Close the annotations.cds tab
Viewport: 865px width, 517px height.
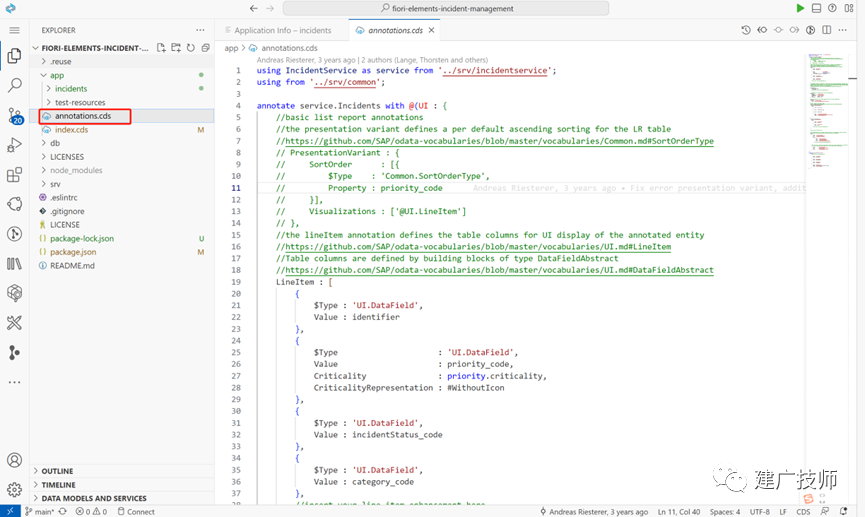pyautogui.click(x=431, y=30)
